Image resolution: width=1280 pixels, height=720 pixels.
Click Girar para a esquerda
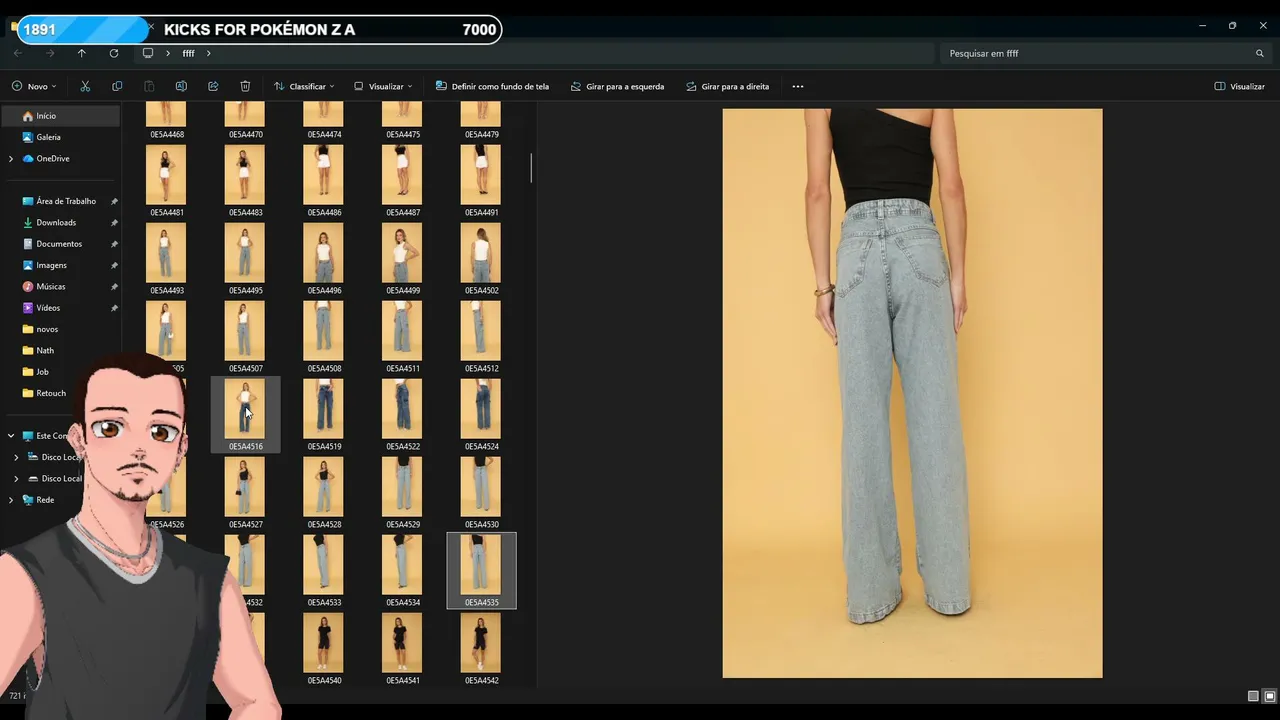(617, 86)
